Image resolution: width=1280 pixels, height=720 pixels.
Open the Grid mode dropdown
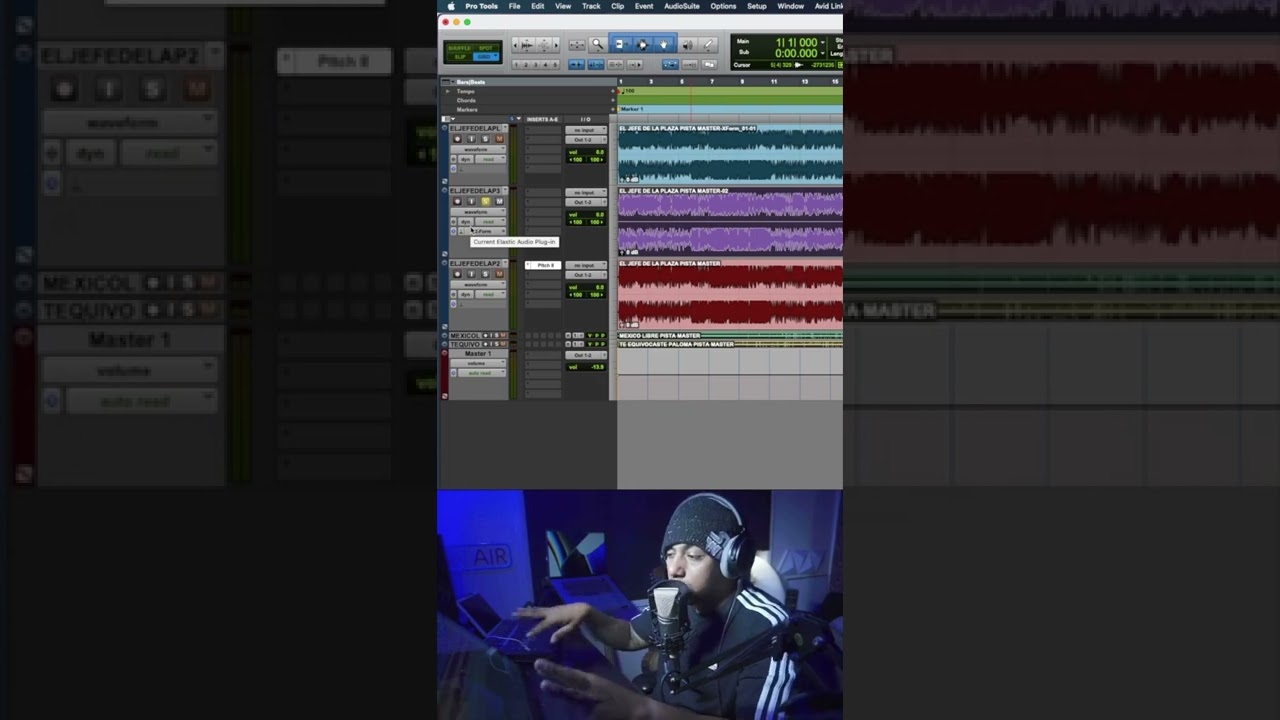click(x=486, y=57)
